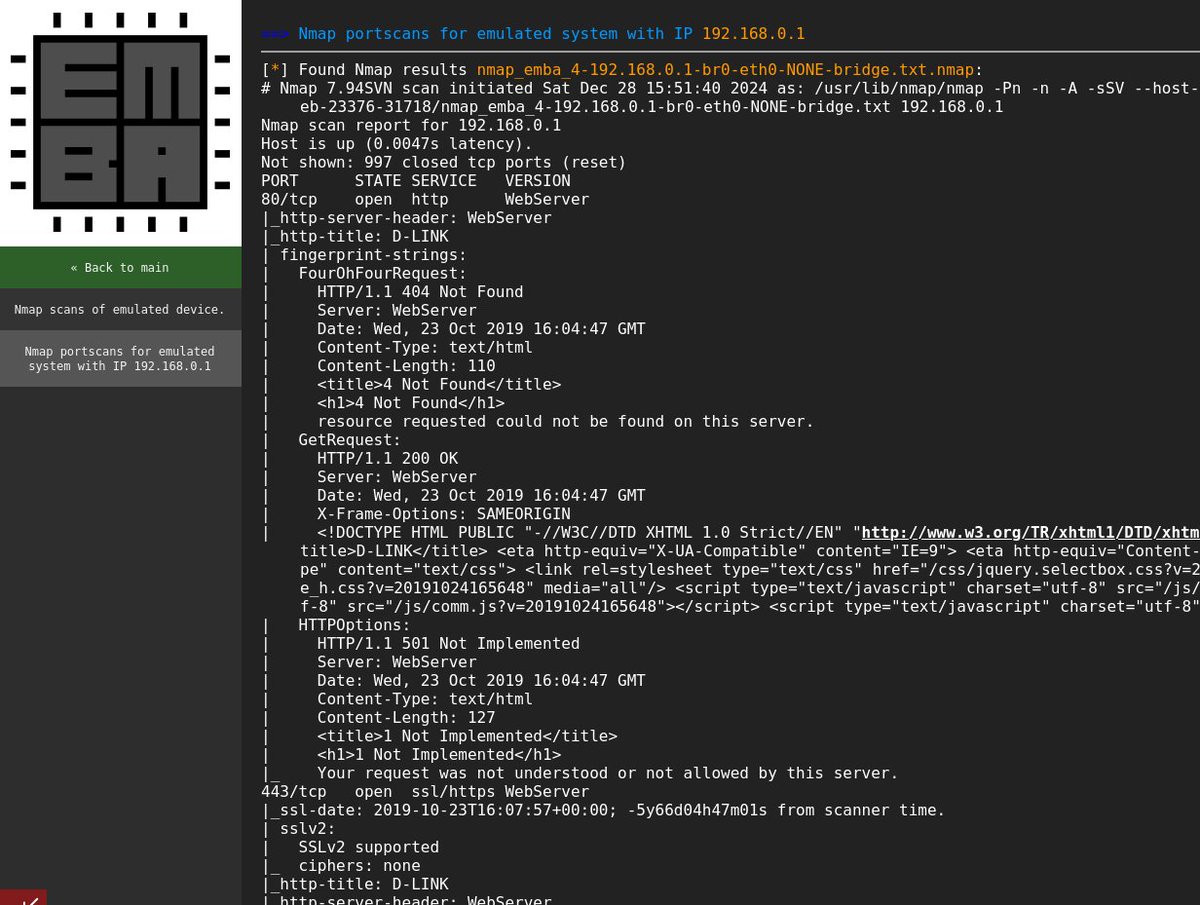Open the nmap_emba_4-192.168.0.1 .nmap results file link
Viewport: 1200px width, 905px height.
[725, 70]
